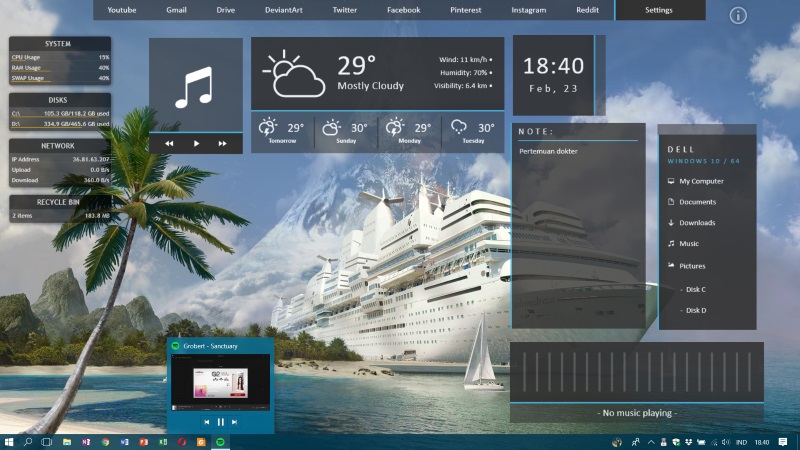
Task: Click the mostly cloudy weather icon
Action: pyautogui.click(x=294, y=73)
